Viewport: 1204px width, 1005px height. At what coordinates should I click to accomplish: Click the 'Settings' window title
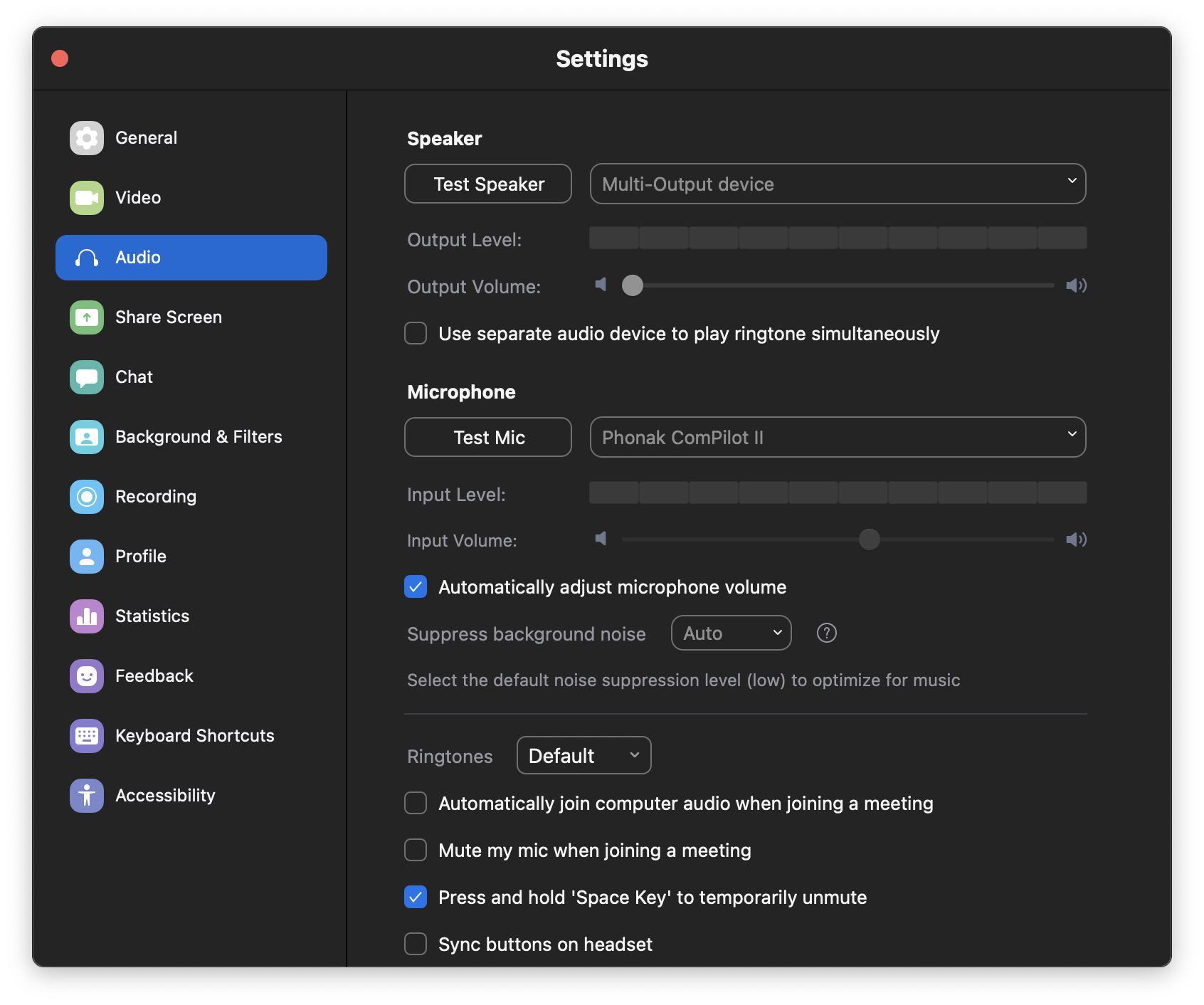click(602, 58)
